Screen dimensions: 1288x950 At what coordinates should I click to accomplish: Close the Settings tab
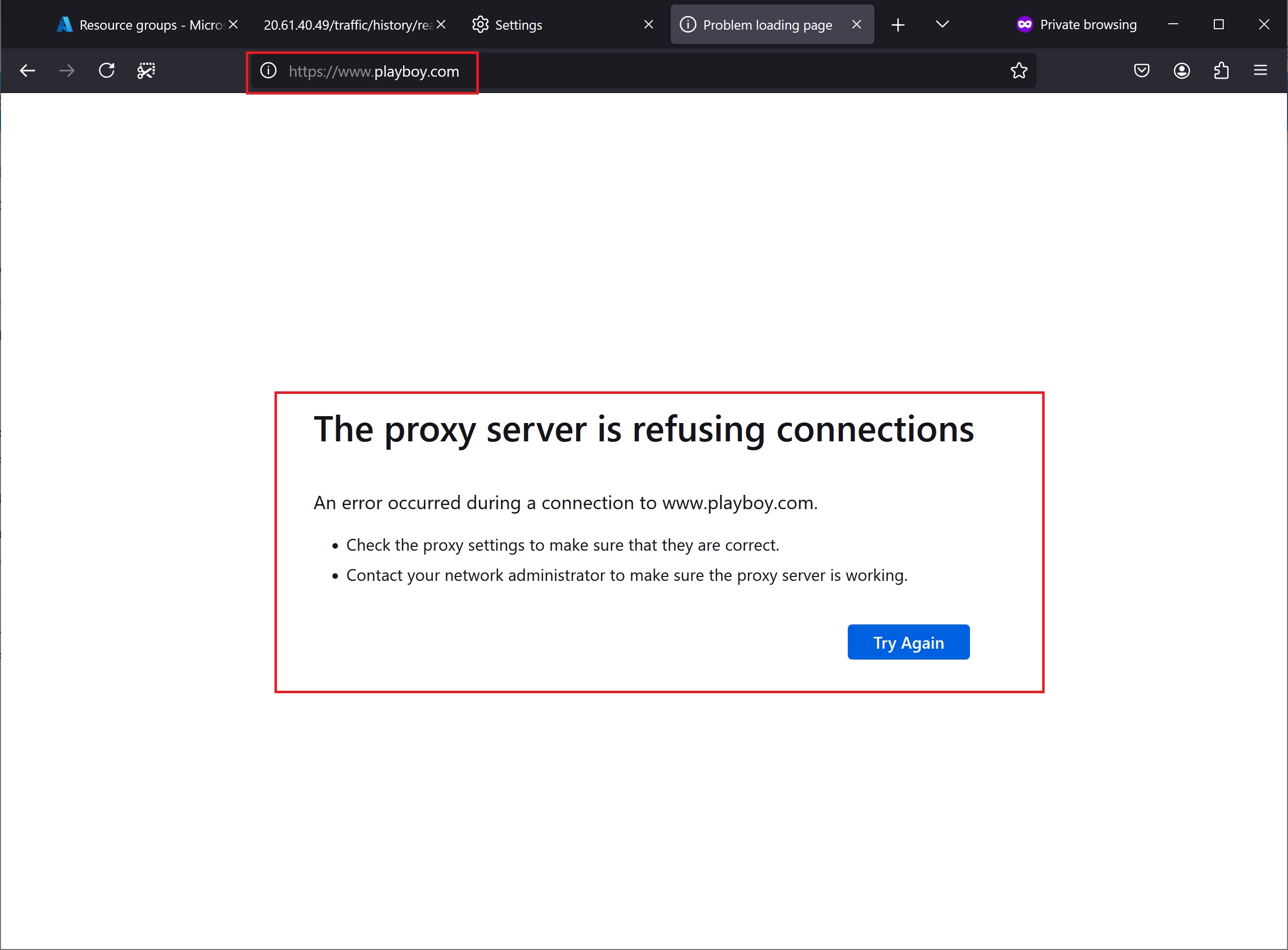click(x=648, y=25)
